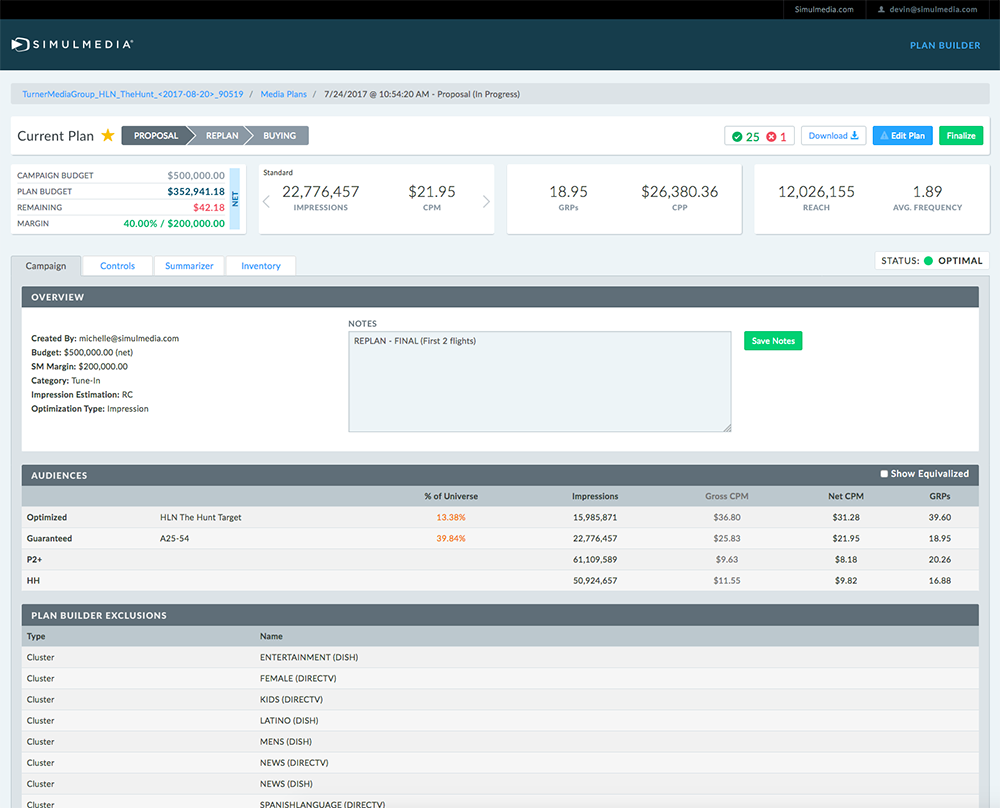Select the BUYING stage step
This screenshot has height=808, width=1000.
click(279, 136)
